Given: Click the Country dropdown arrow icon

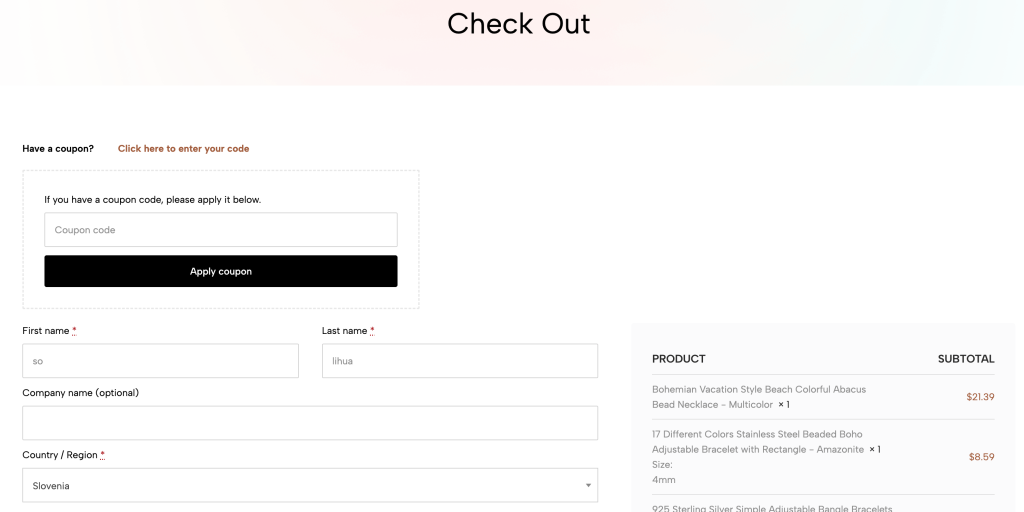Looking at the screenshot, I should point(588,486).
